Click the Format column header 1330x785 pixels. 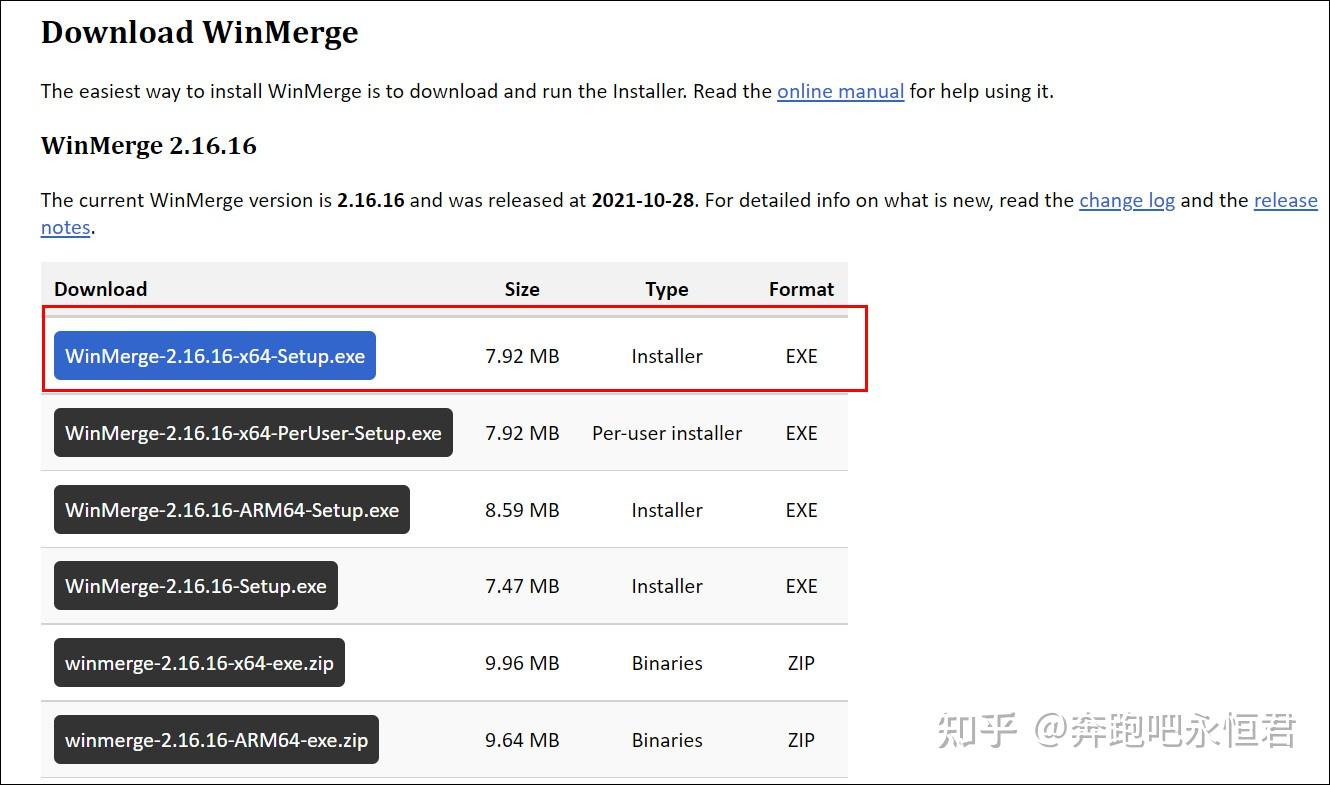801,289
